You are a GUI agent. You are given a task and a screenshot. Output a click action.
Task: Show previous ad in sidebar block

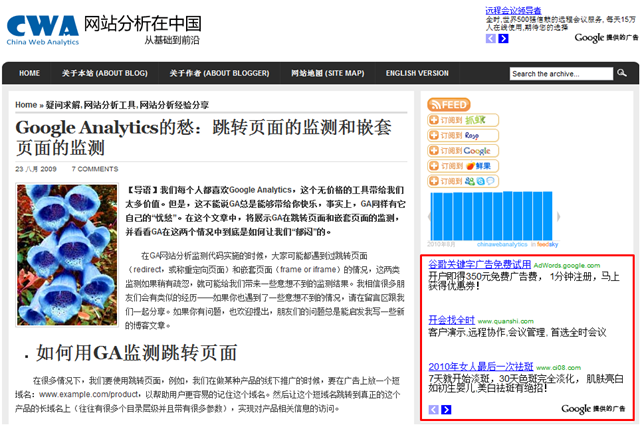433,409
